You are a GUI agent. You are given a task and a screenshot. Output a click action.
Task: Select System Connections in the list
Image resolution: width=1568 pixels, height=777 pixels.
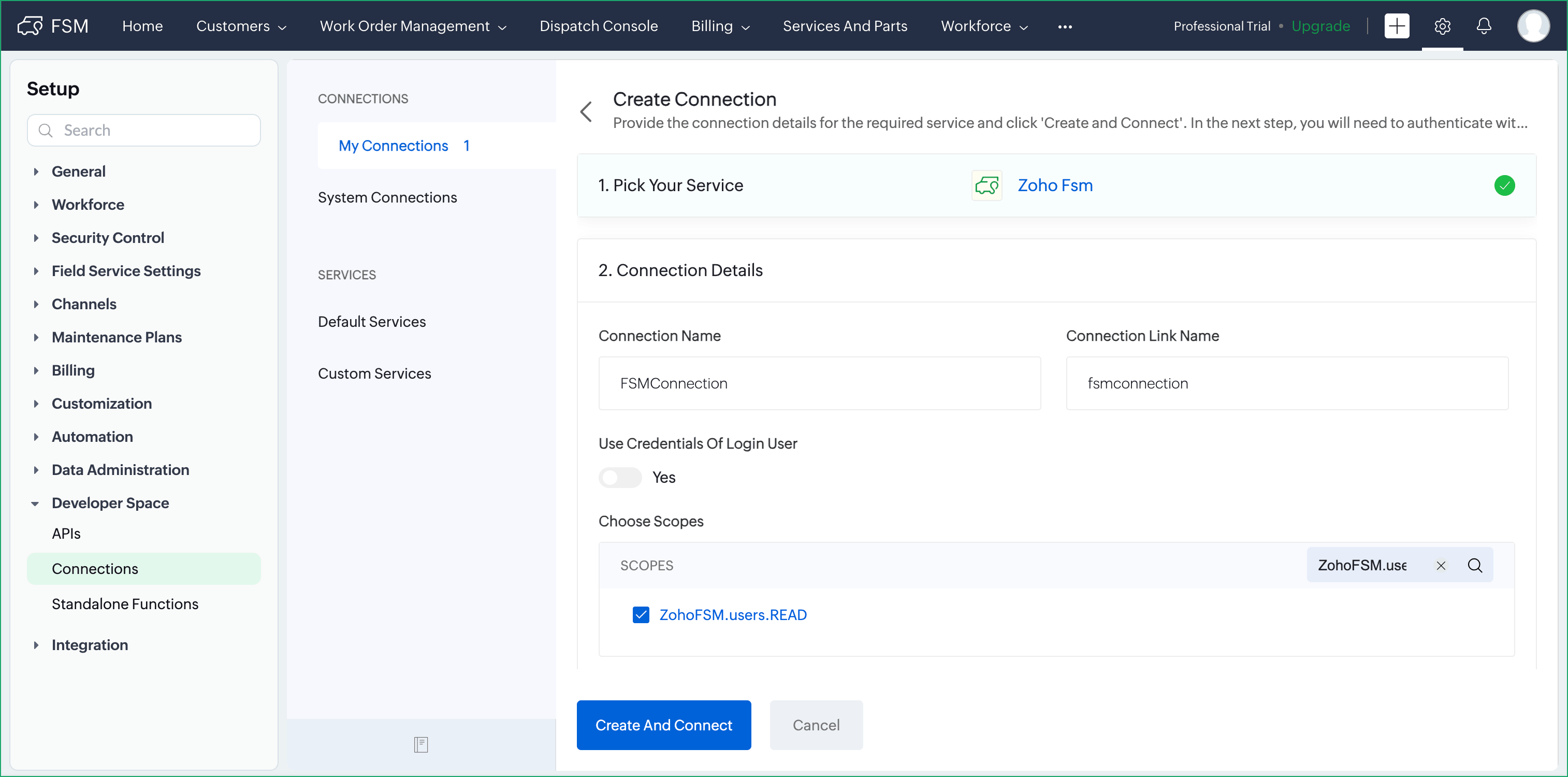(387, 197)
